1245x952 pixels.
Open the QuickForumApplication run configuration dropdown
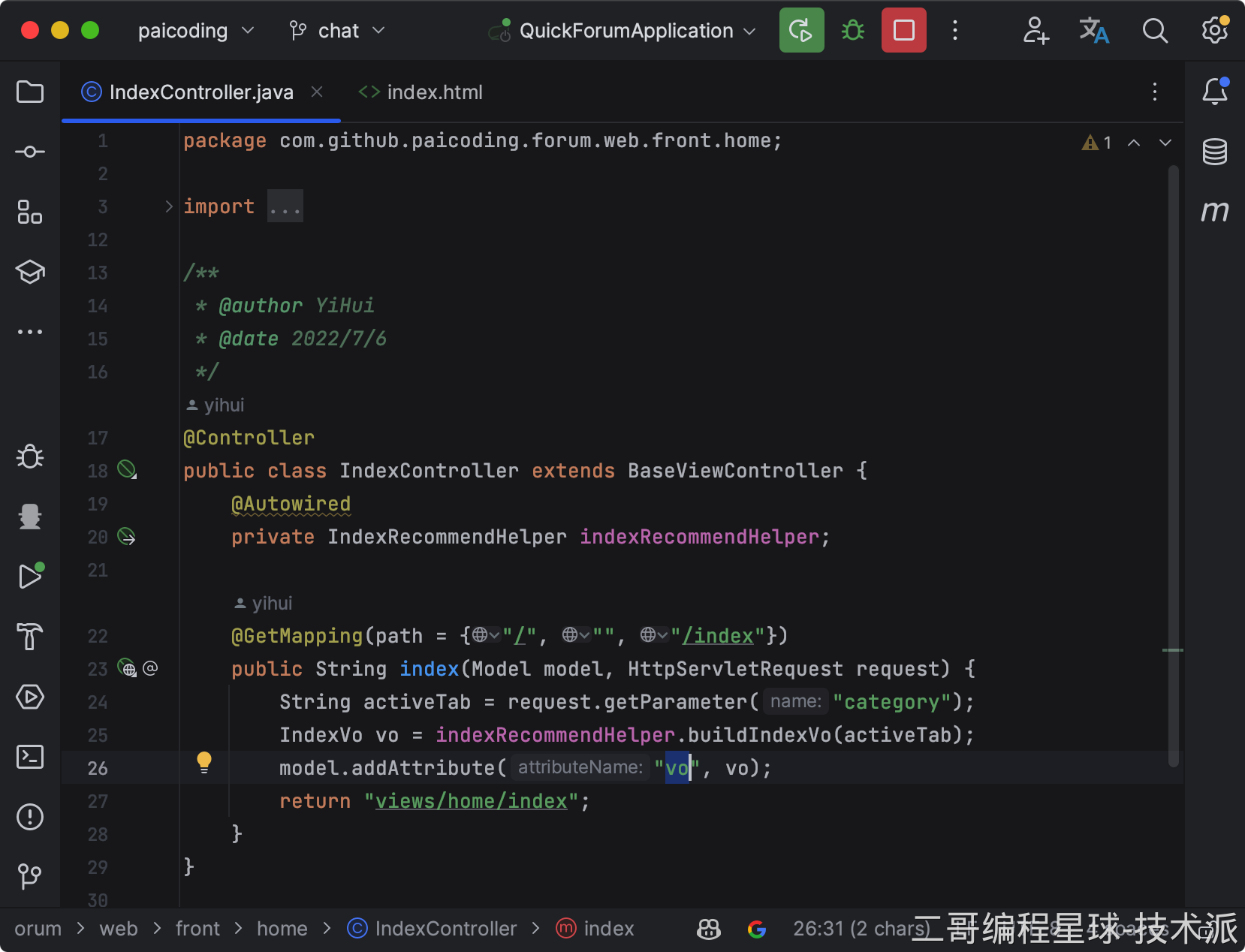coord(622,31)
